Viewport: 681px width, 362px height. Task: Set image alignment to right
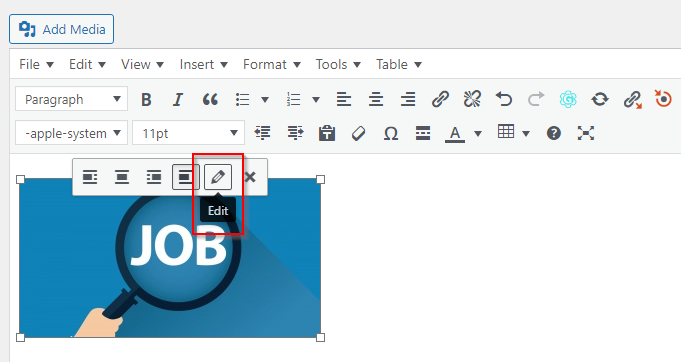click(x=154, y=177)
